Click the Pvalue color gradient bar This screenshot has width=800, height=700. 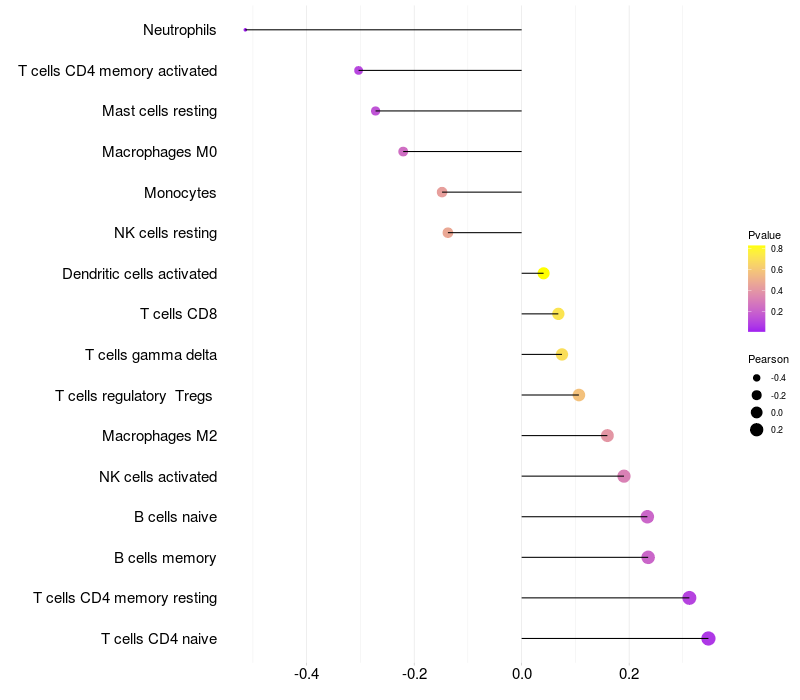757,289
